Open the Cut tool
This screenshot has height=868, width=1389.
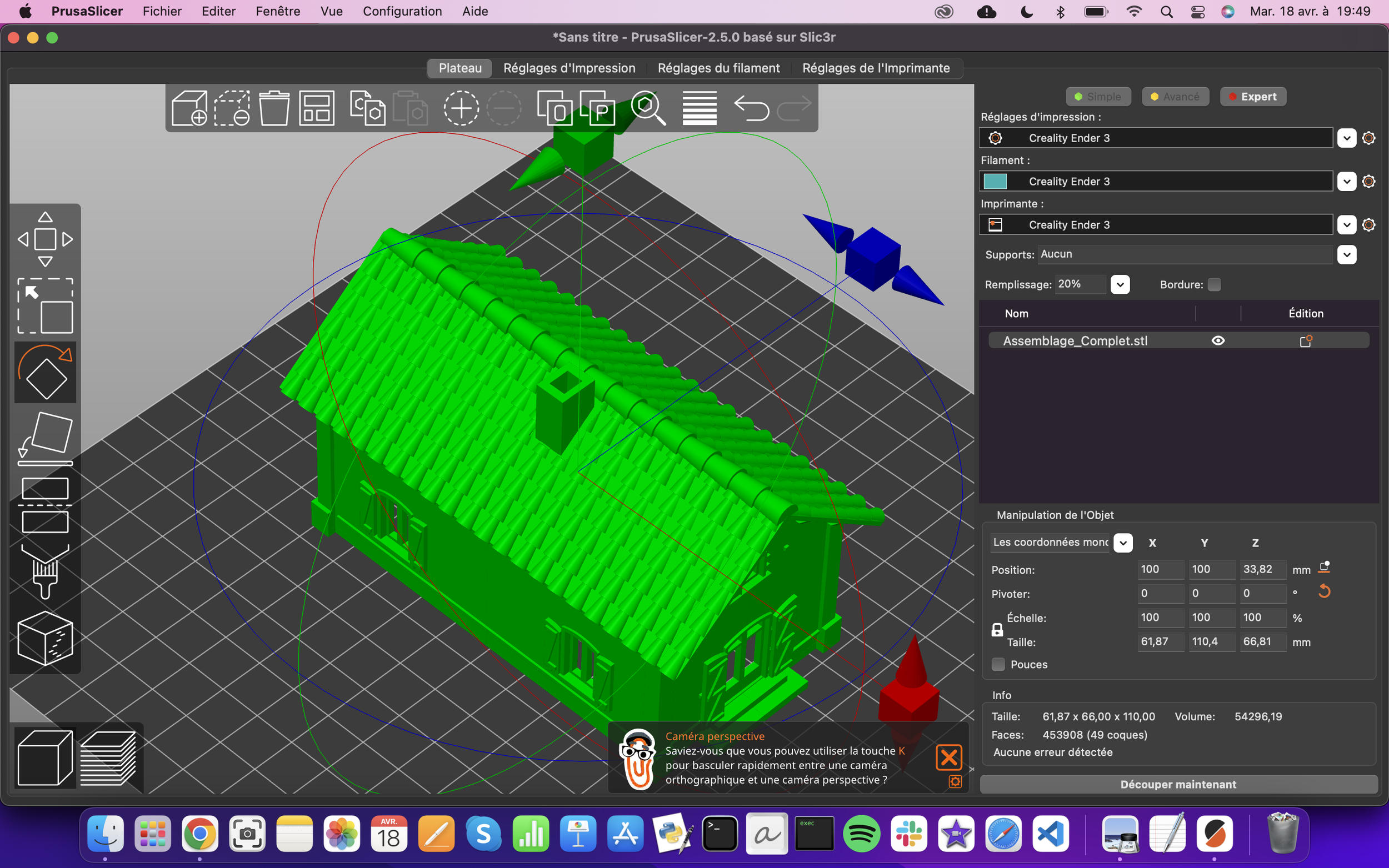click(x=45, y=504)
